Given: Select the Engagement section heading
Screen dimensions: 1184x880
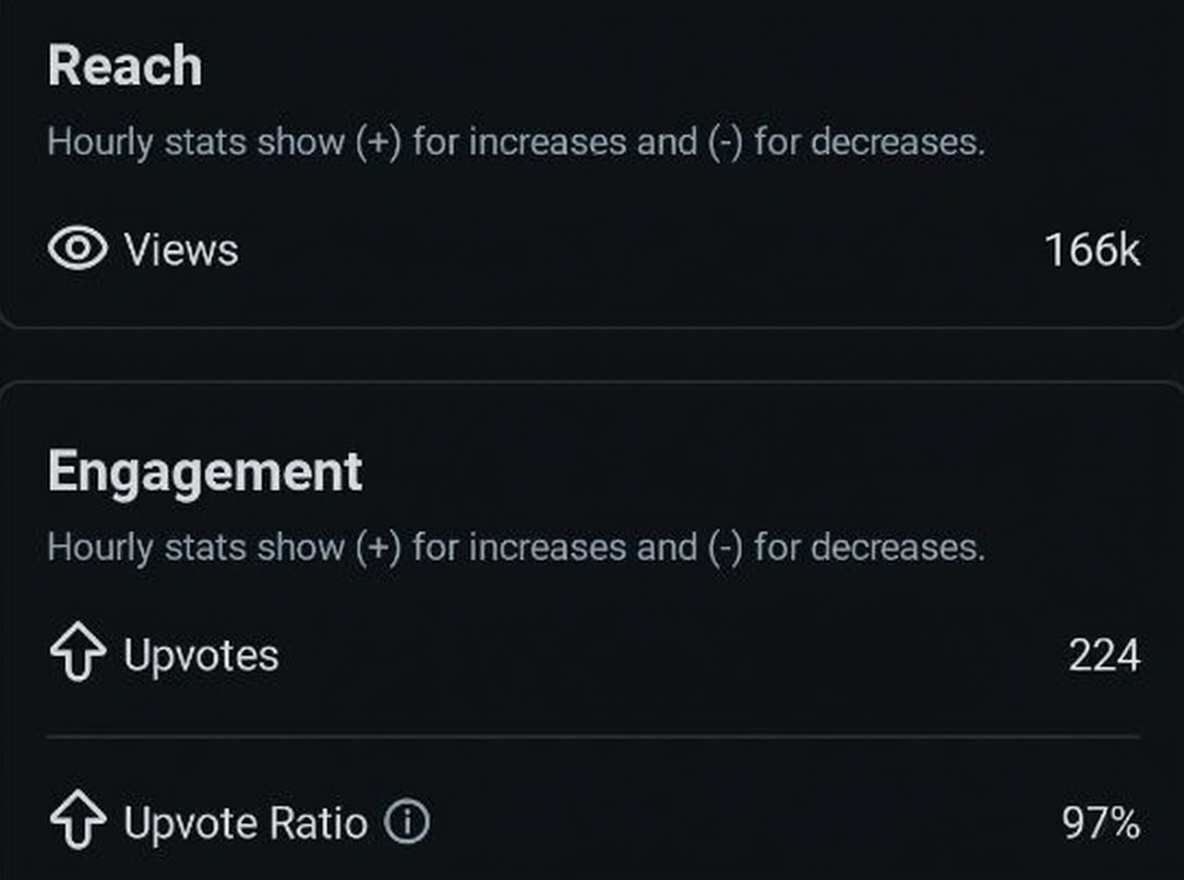Looking at the screenshot, I should 205,471.
